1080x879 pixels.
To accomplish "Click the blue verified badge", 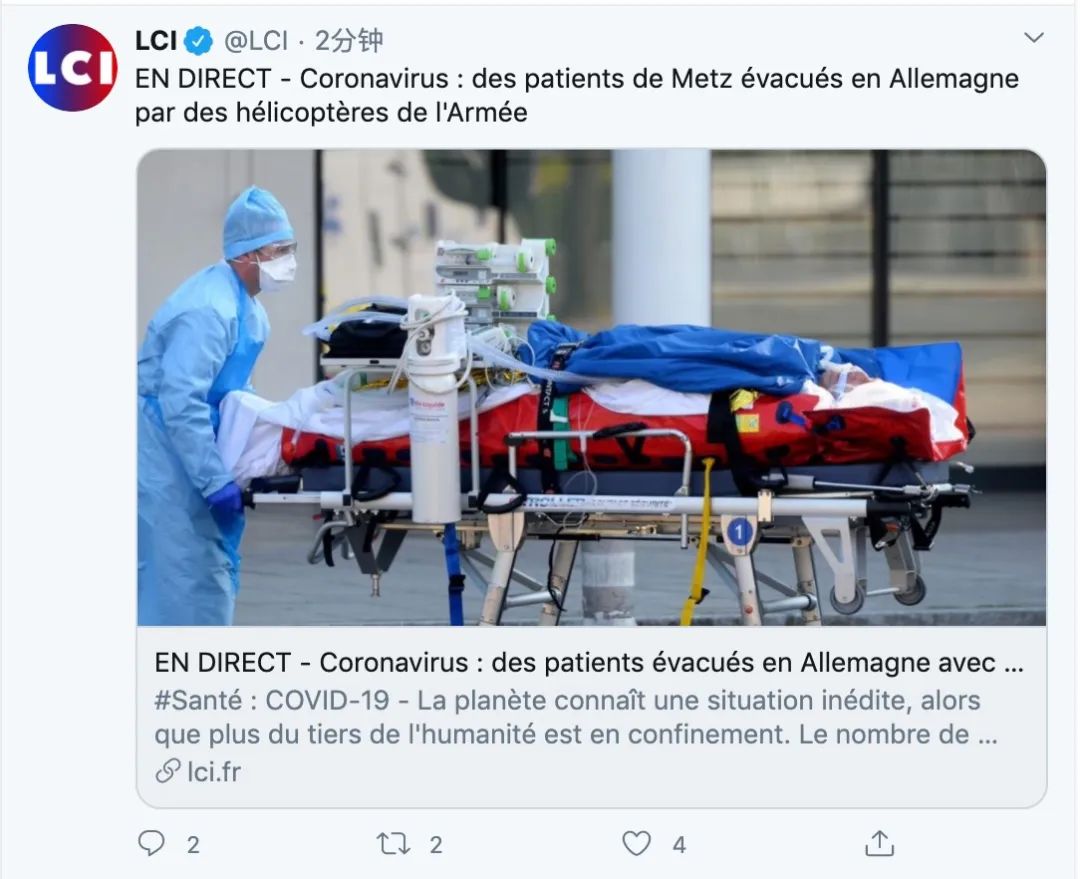I will pyautogui.click(x=198, y=41).
